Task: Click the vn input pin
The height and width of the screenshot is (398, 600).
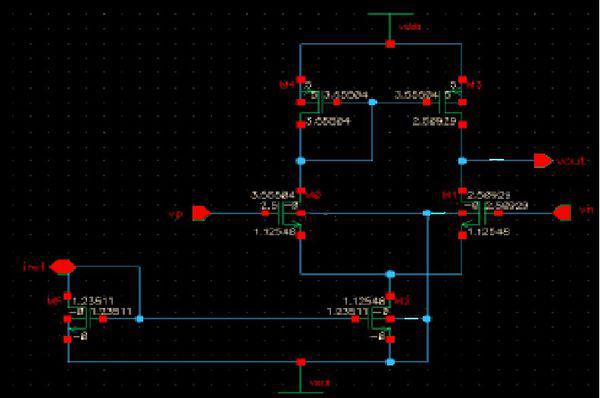Action: 562,213
